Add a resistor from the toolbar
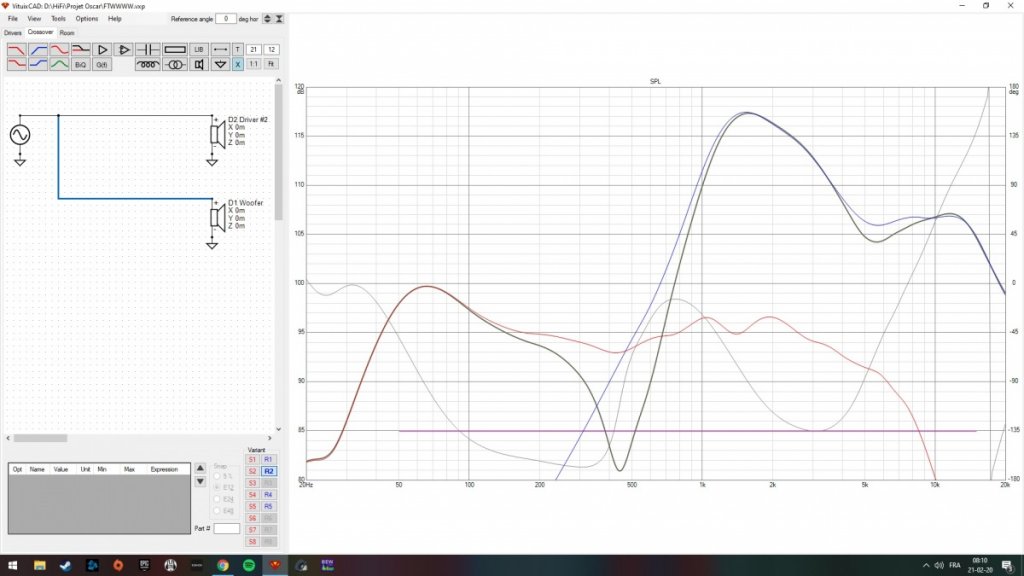 click(x=175, y=49)
